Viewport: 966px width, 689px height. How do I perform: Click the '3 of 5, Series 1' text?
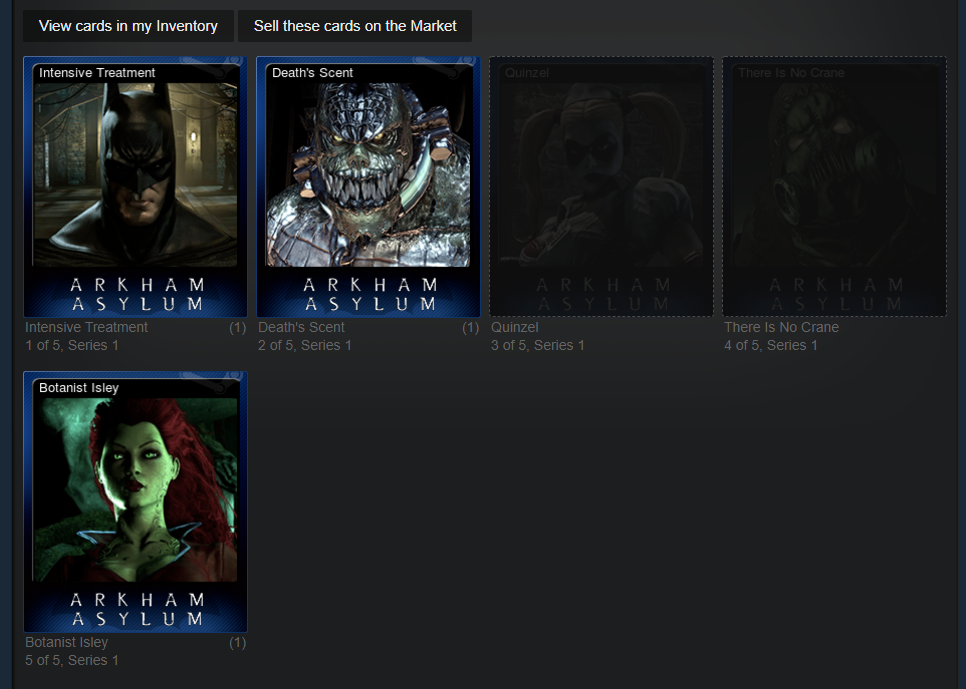[x=538, y=345]
